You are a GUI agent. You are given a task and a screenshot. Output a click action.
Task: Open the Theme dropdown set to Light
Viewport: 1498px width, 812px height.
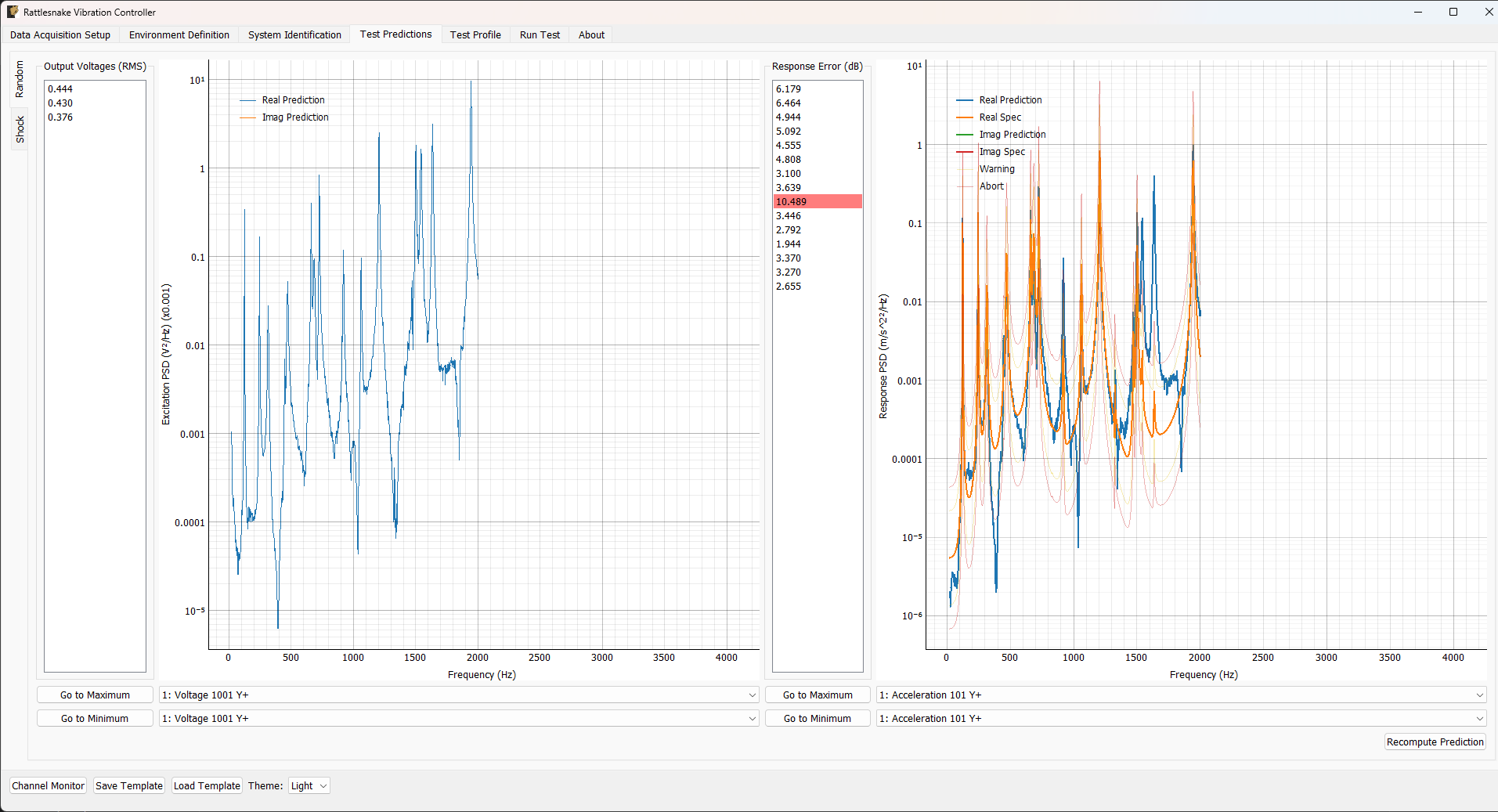pos(309,785)
